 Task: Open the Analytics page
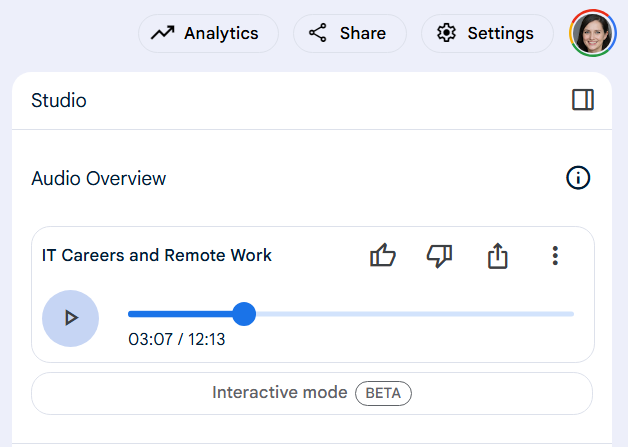coord(208,33)
